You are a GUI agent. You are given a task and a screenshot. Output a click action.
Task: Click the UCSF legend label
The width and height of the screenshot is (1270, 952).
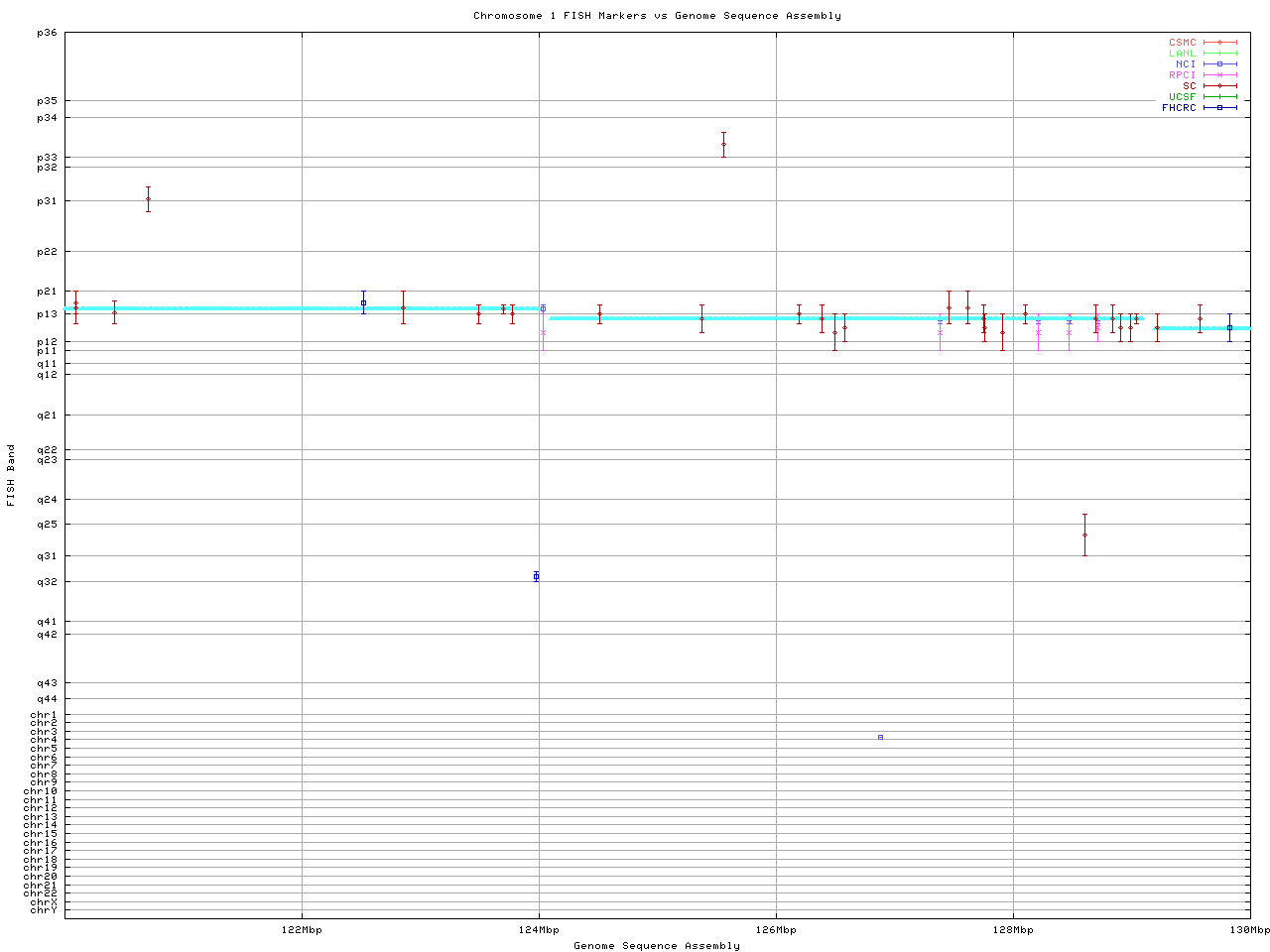click(1182, 97)
